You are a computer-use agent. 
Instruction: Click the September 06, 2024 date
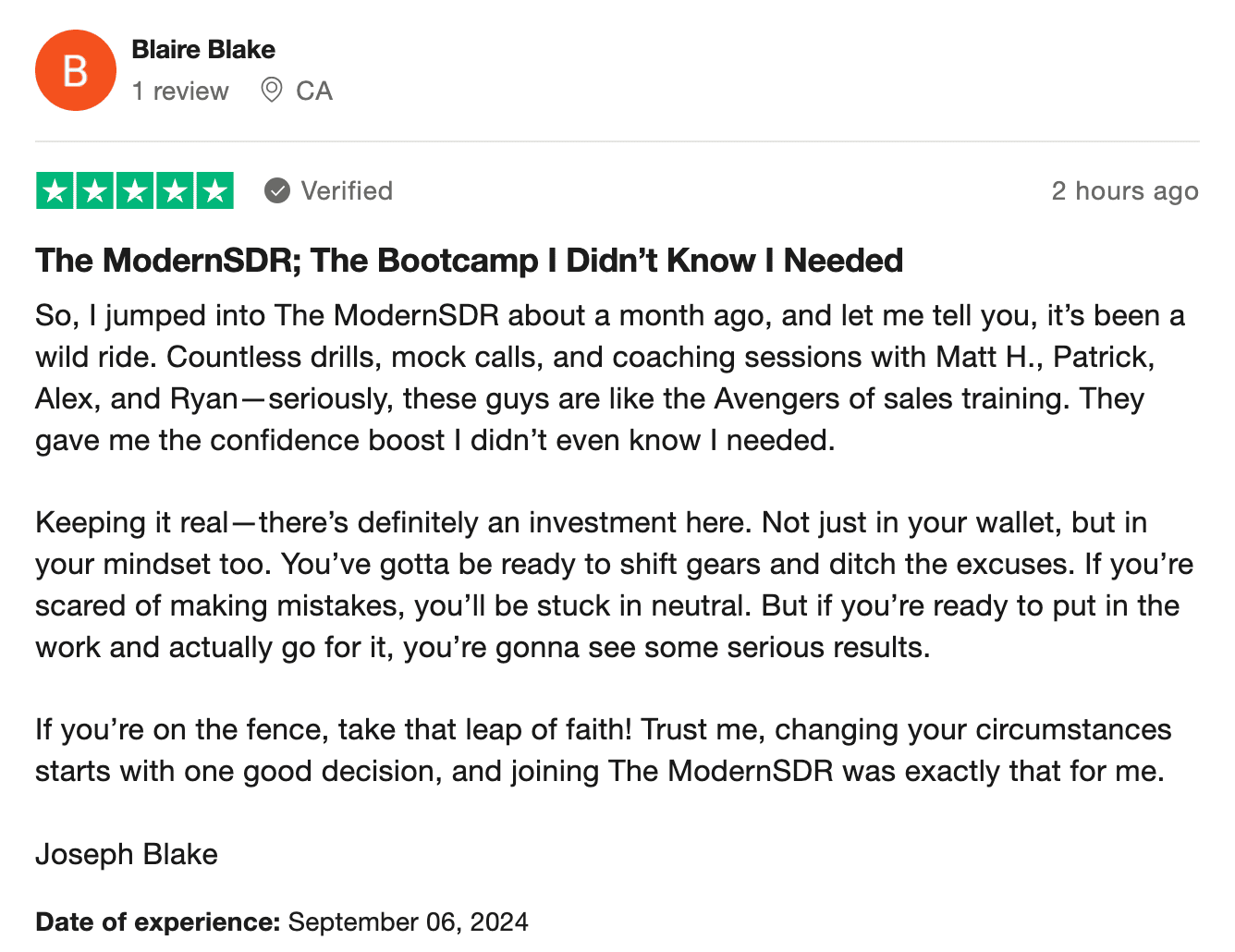click(409, 922)
